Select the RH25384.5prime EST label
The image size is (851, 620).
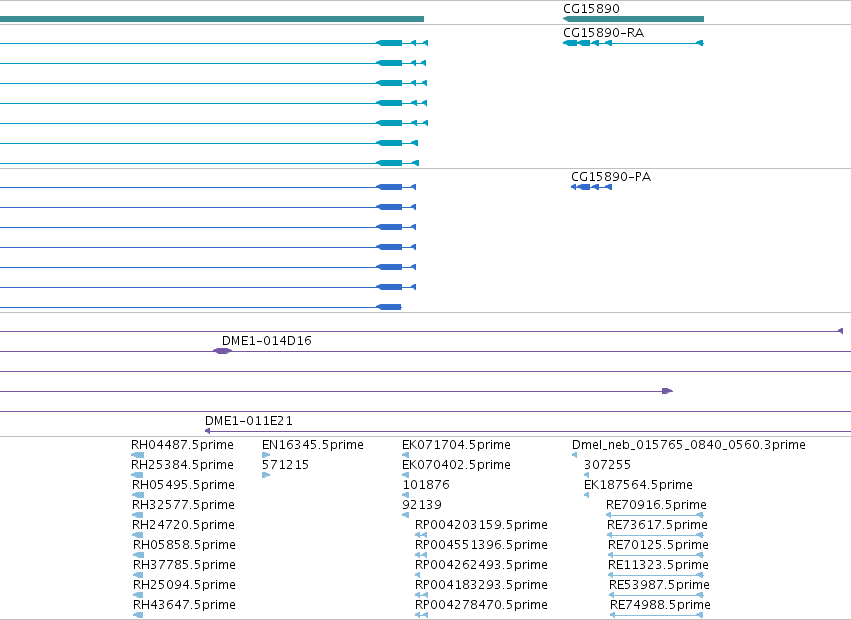pyautogui.click(x=182, y=465)
